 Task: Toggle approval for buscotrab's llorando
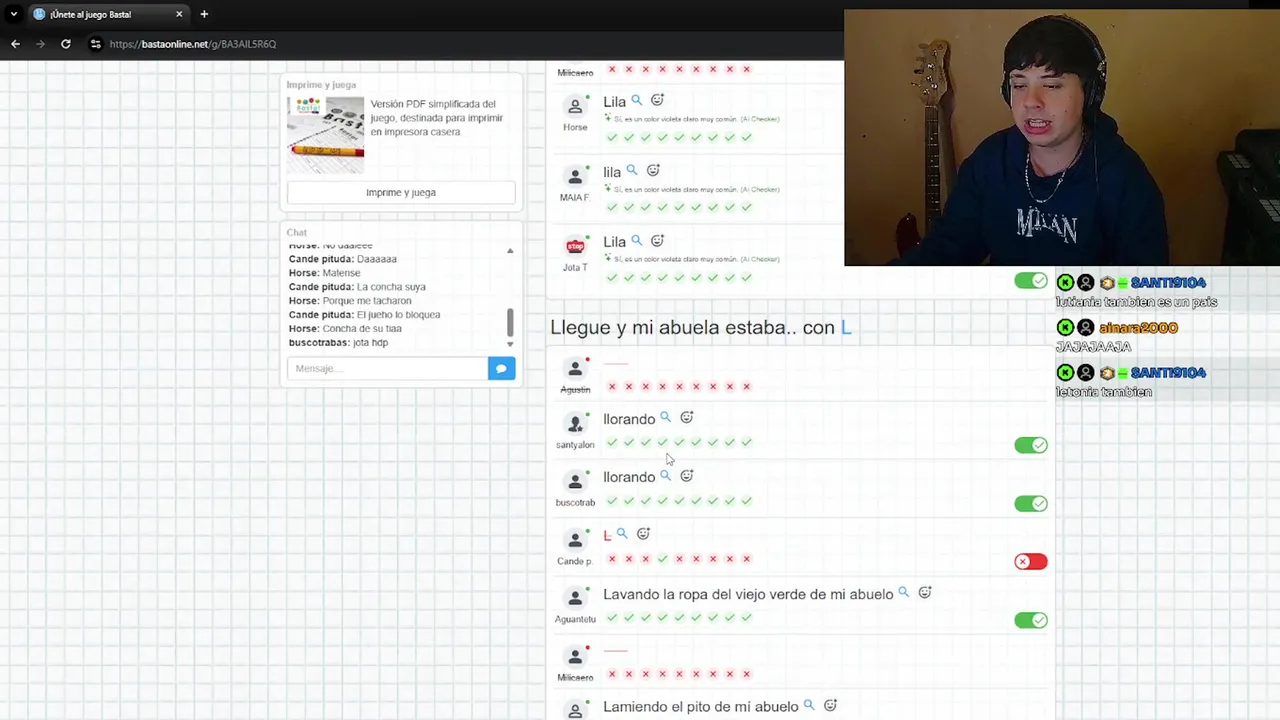[1030, 503]
